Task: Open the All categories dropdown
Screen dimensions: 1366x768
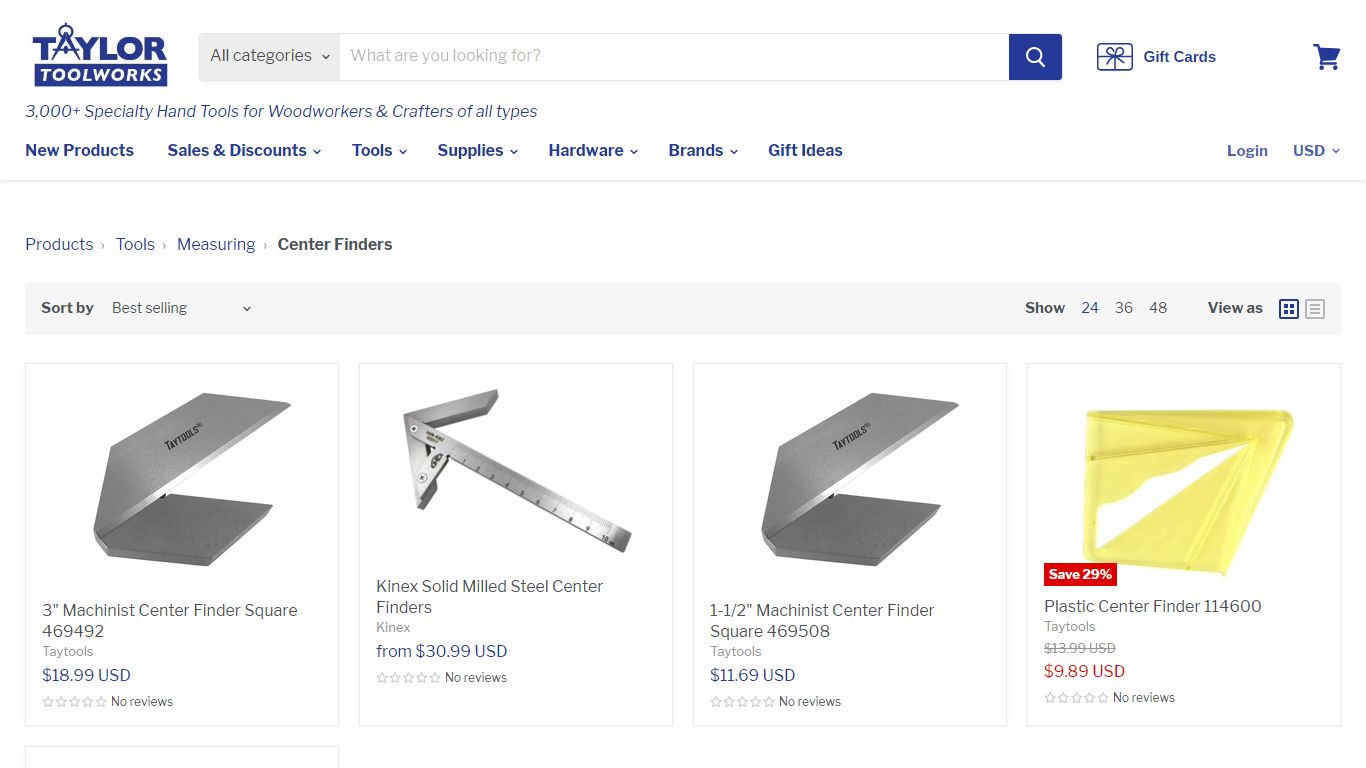Action: pos(270,57)
